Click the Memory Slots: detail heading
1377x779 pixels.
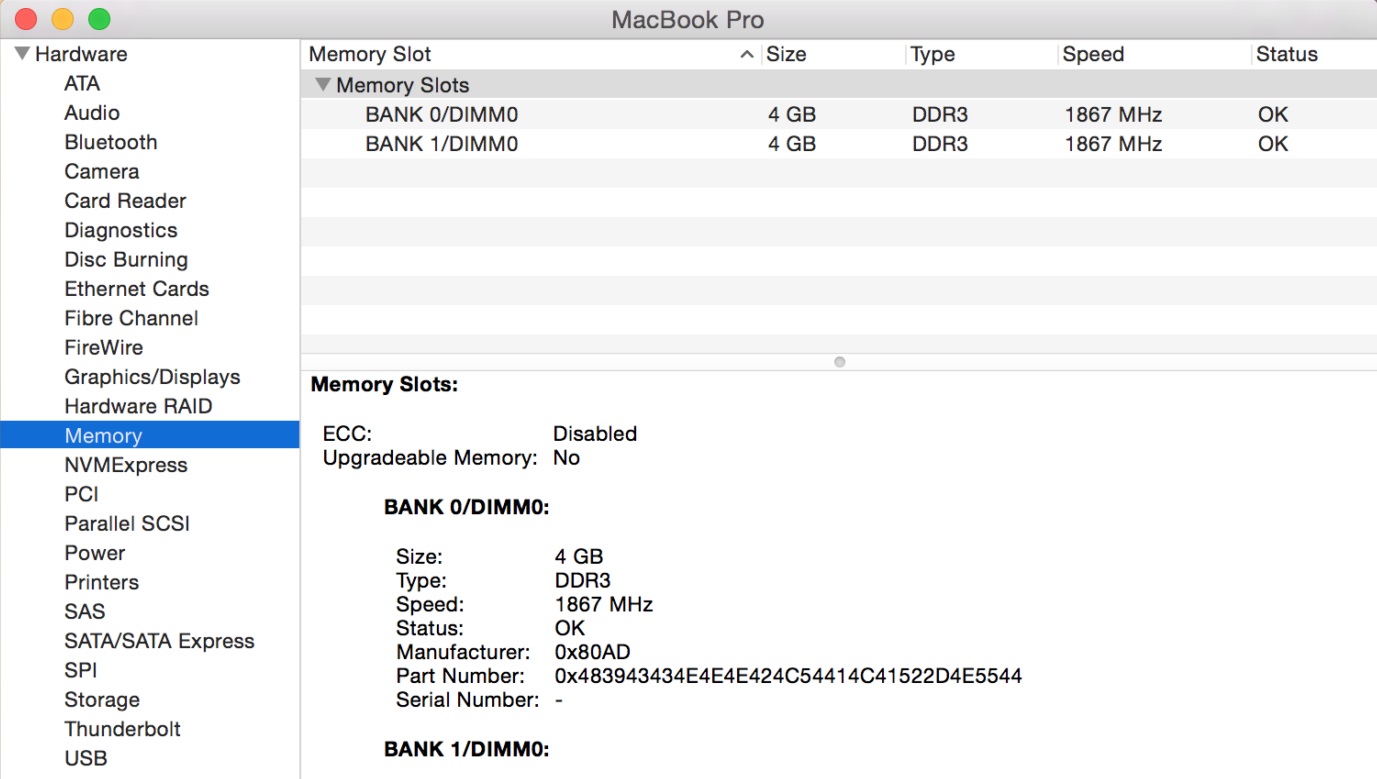[384, 384]
